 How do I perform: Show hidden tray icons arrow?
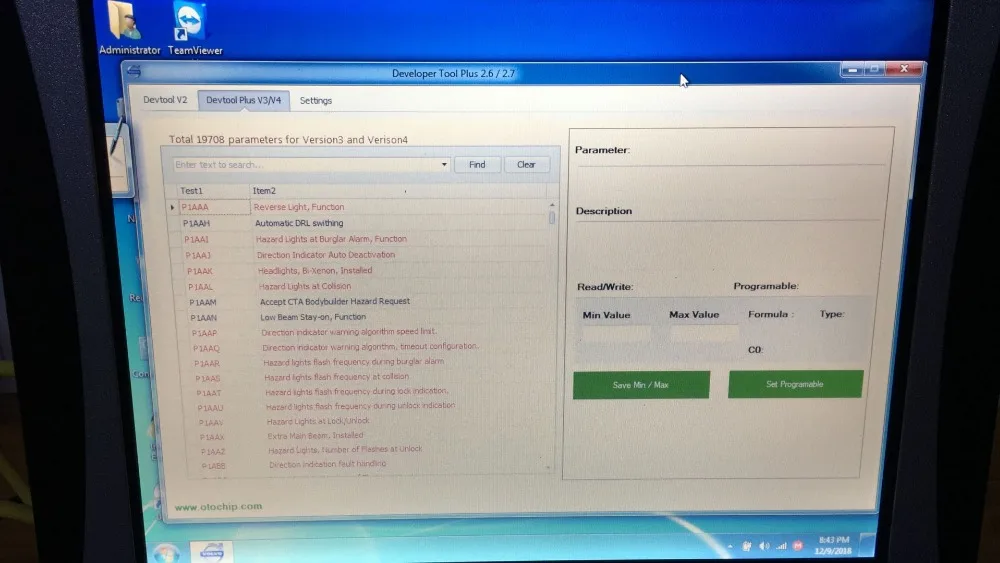[730, 546]
